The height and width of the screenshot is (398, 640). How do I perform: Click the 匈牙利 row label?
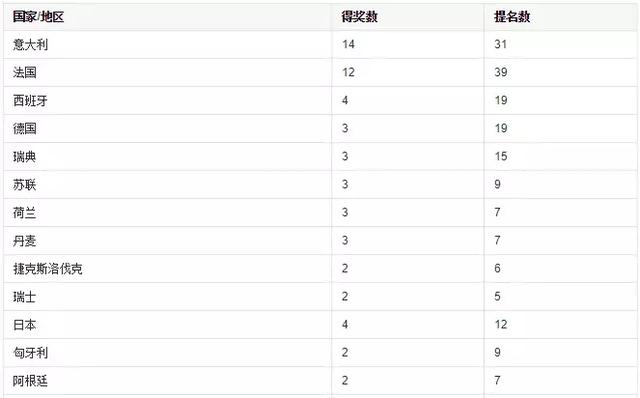[30, 353]
